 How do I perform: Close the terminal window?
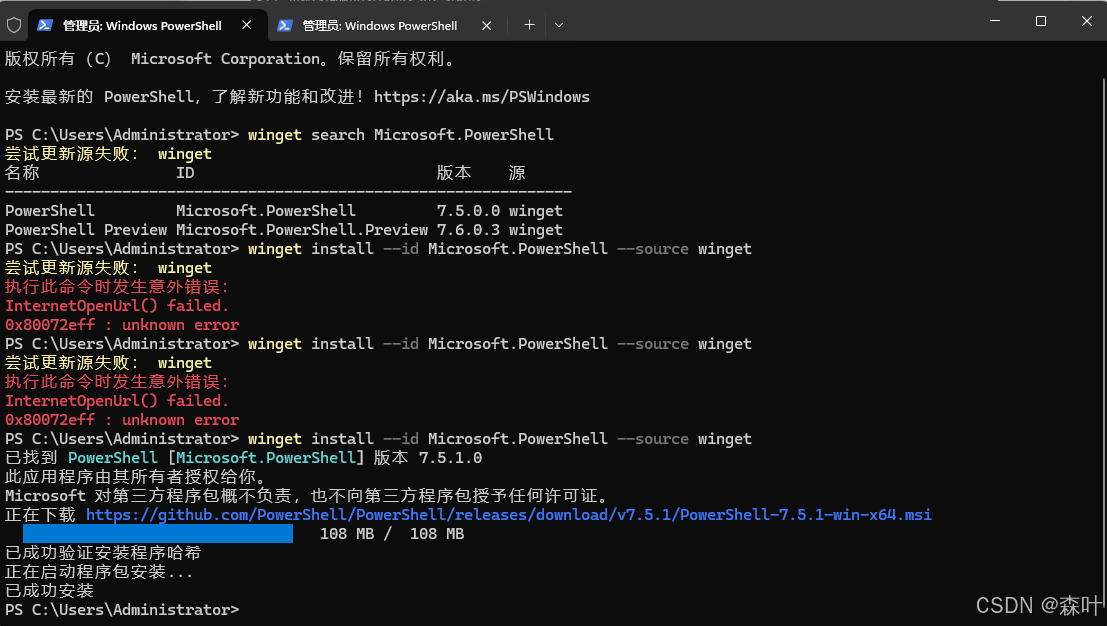(1087, 21)
